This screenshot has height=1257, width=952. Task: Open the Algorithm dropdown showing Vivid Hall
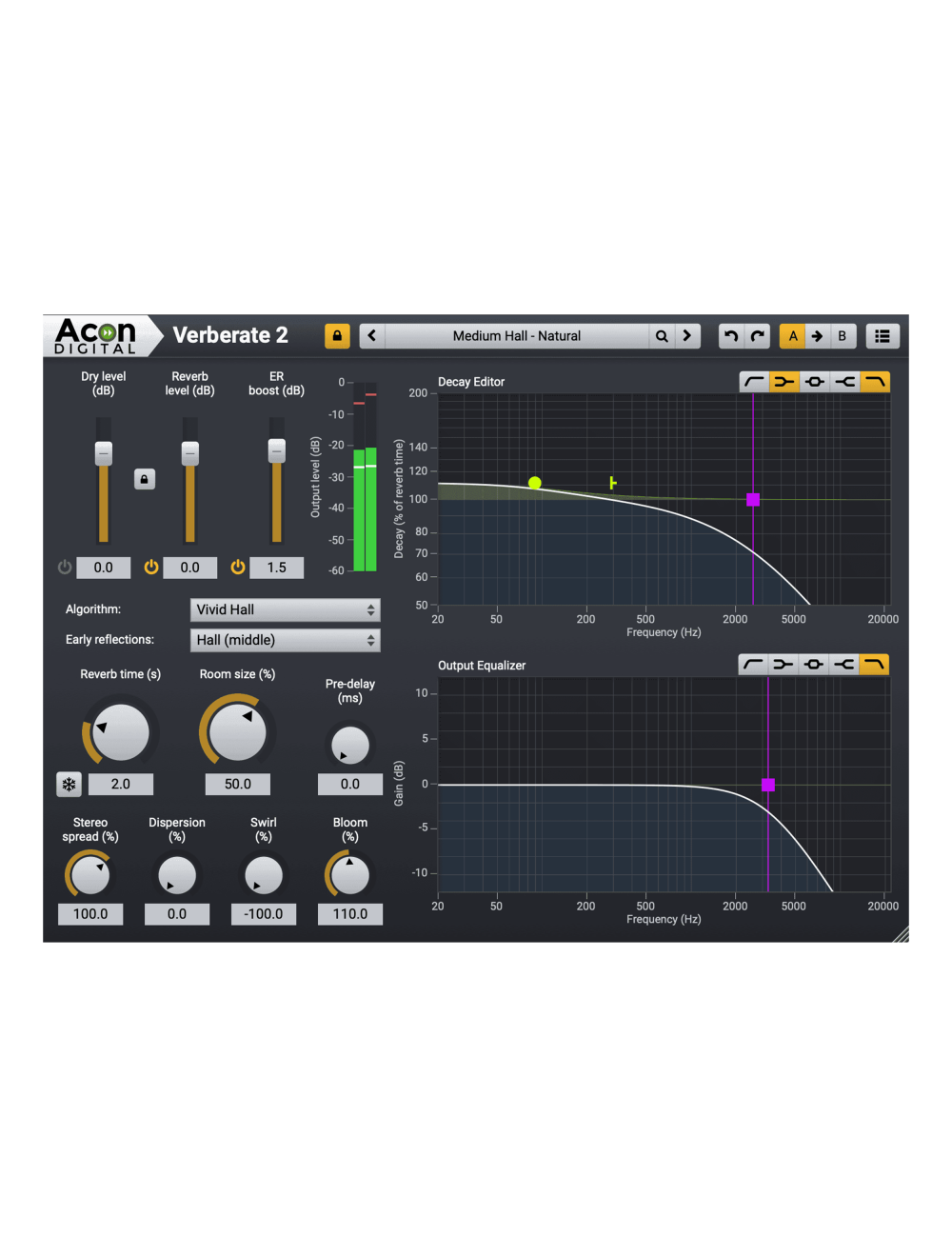coord(284,609)
